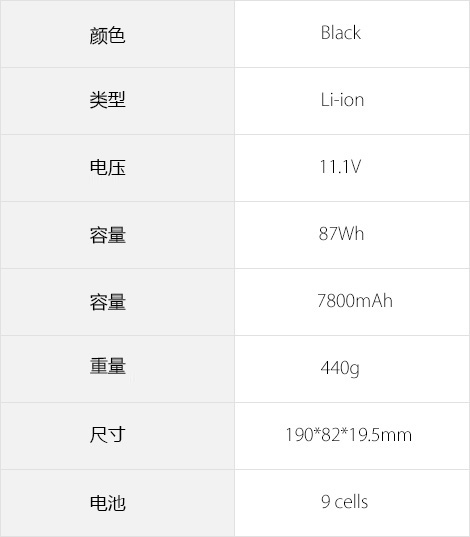Click the 重量 label cell
The height and width of the screenshot is (537, 470).
point(118,369)
